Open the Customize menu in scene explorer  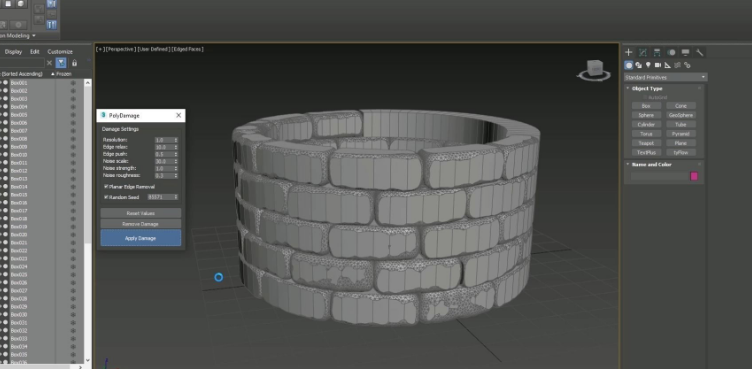click(x=60, y=51)
